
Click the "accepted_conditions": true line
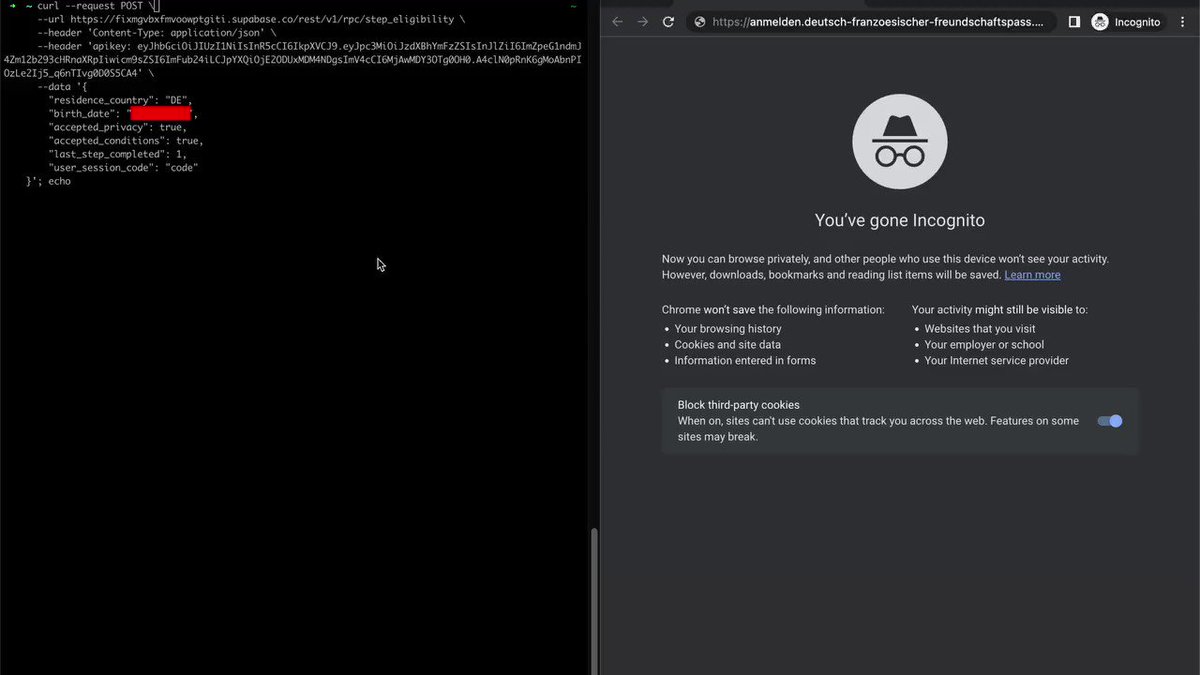click(126, 141)
